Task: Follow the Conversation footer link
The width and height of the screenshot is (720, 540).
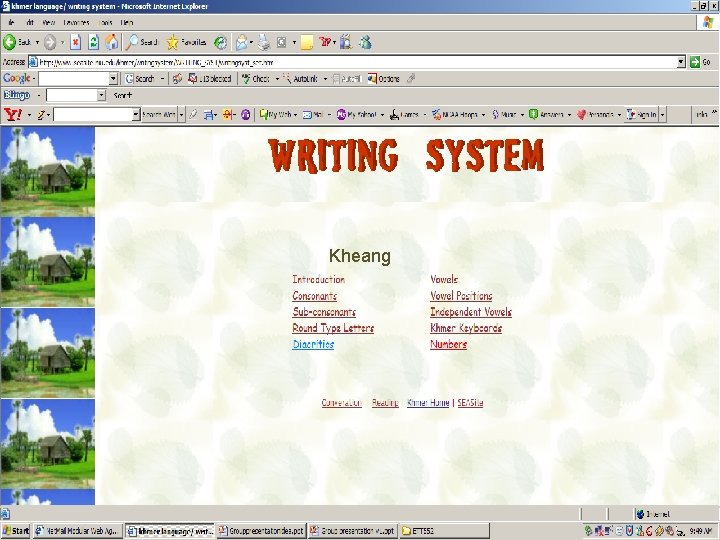Action: click(342, 403)
